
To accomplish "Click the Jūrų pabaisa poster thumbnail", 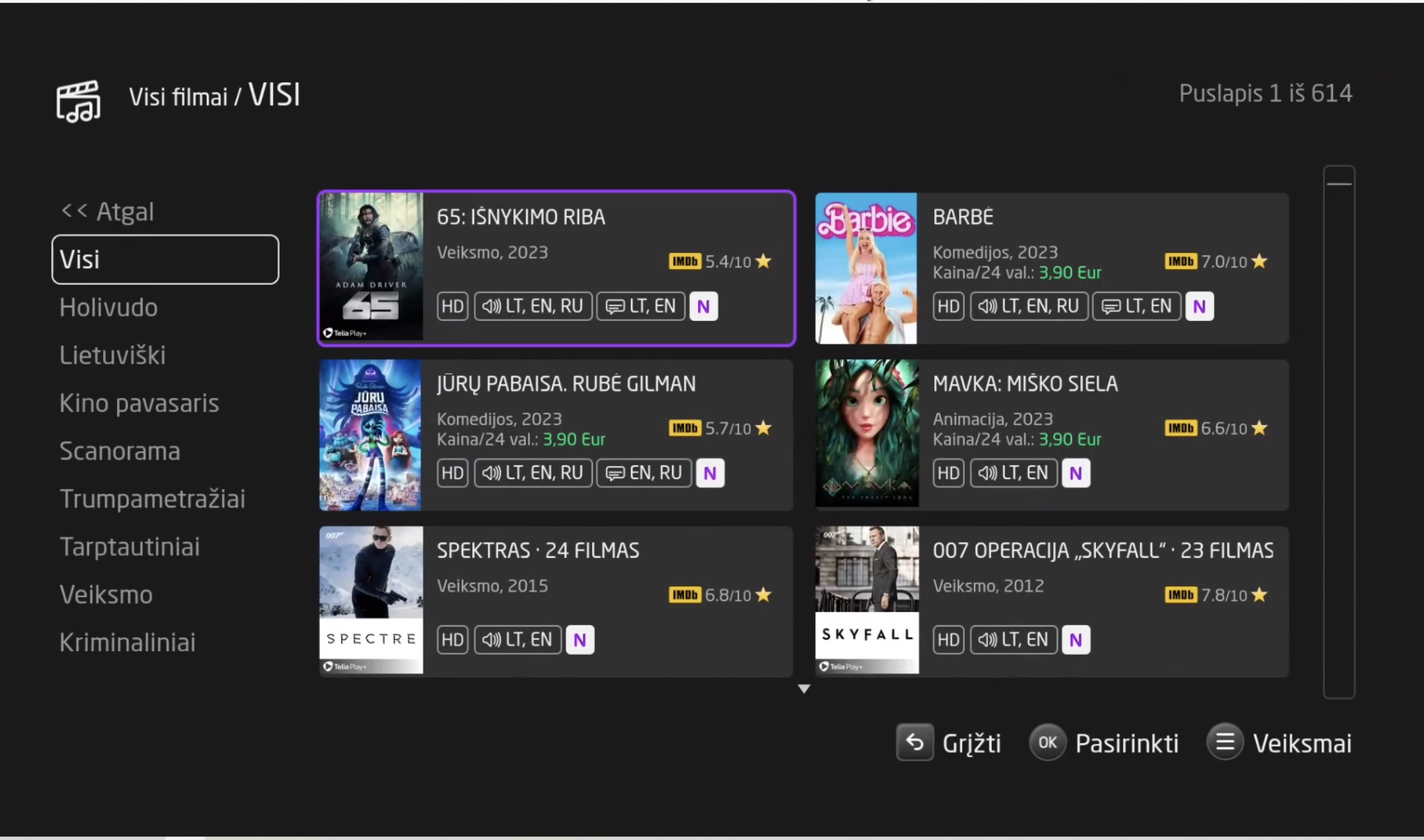I will coord(371,435).
